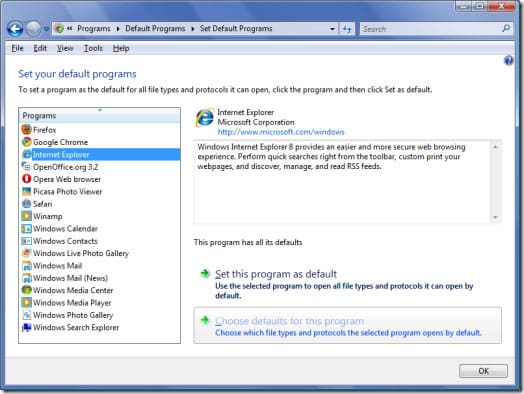The image size is (524, 394).
Task: Click description box scroll up arrow
Action: [x=495, y=147]
